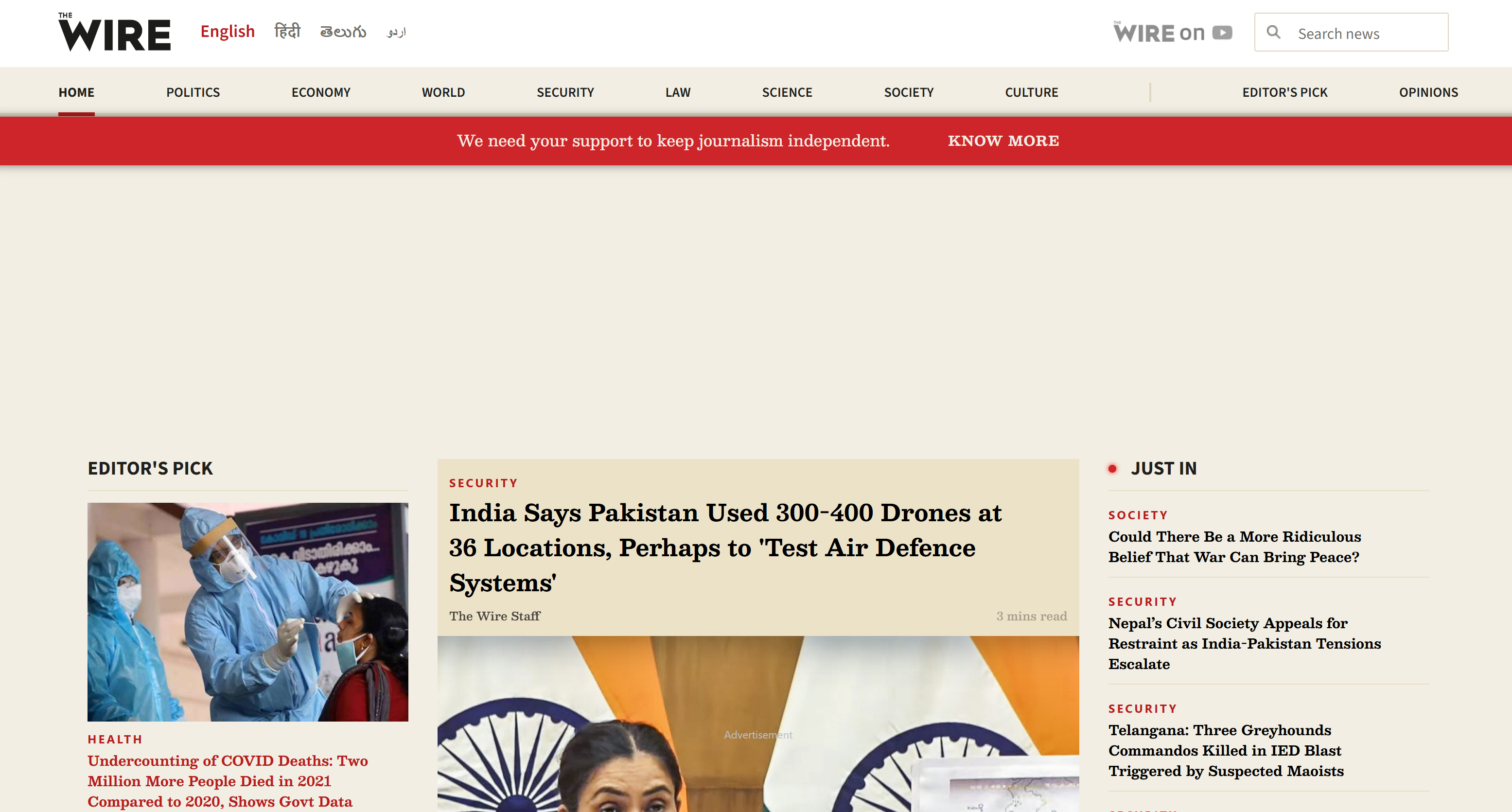Open COVID testing photo thumbnail
Image resolution: width=1512 pixels, height=812 pixels.
click(x=247, y=612)
